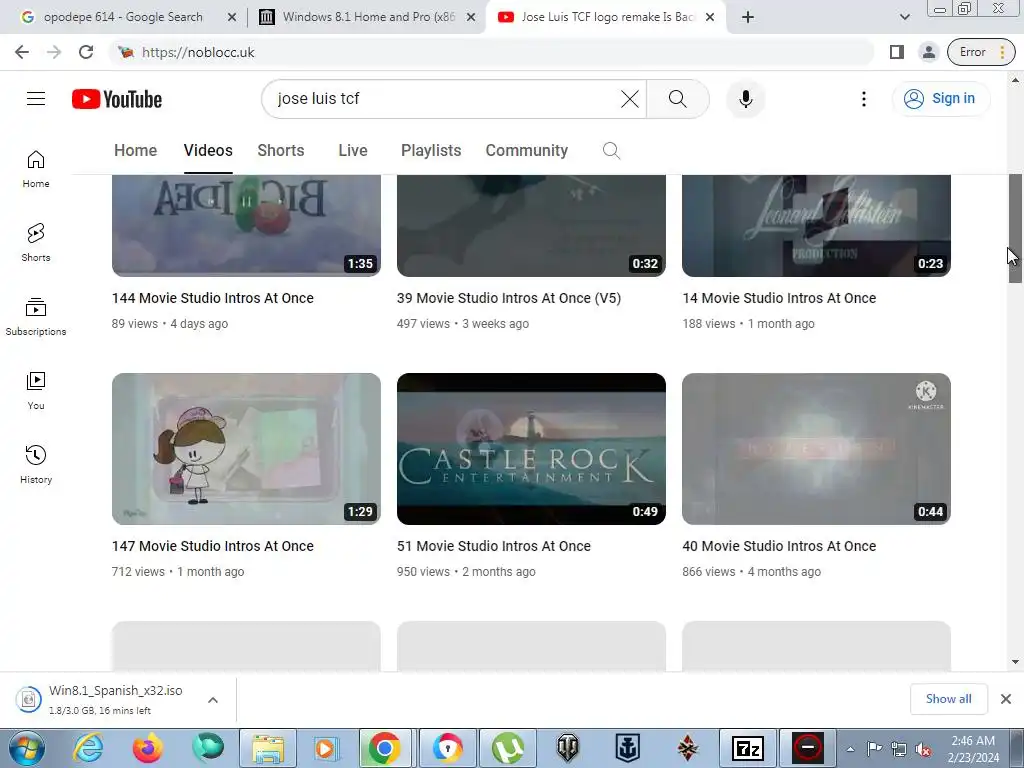Close the Windows 8.1 Home and Pro tab
The width and height of the screenshot is (1024, 768).
pos(471,17)
